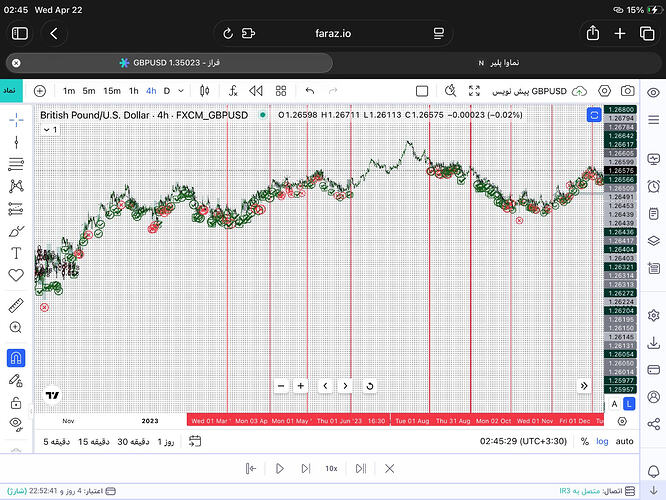
Task: Zoom out chart with minus button
Action: pos(281,386)
